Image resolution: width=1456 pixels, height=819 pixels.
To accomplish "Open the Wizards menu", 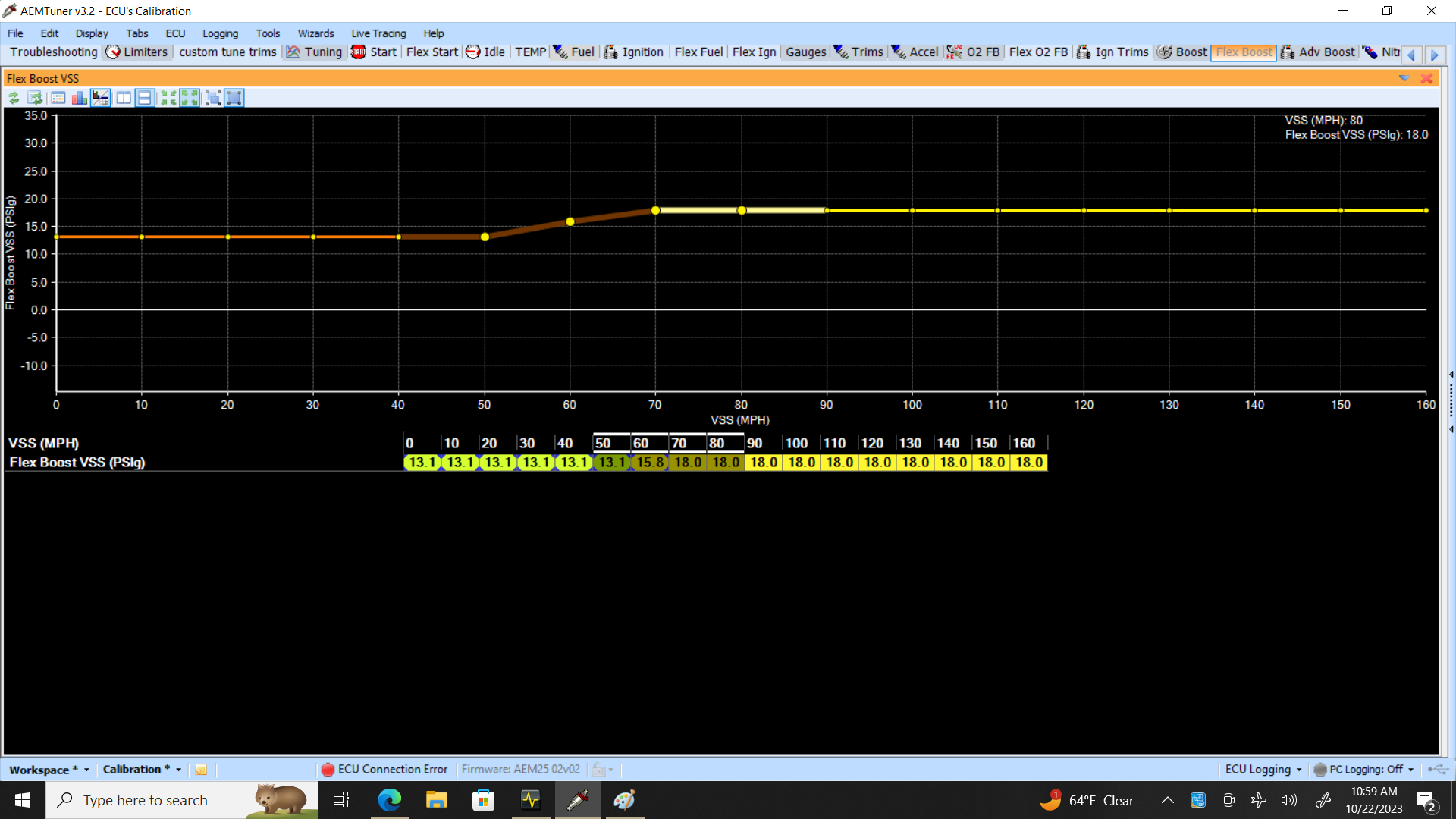I will pyautogui.click(x=315, y=33).
